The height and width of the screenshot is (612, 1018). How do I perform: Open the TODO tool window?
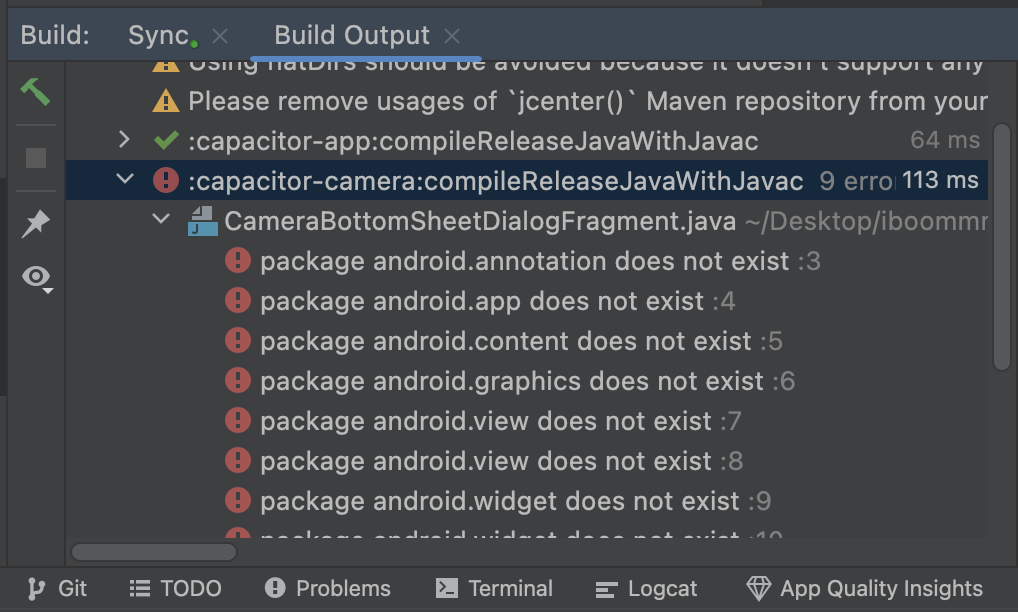click(x=175, y=589)
